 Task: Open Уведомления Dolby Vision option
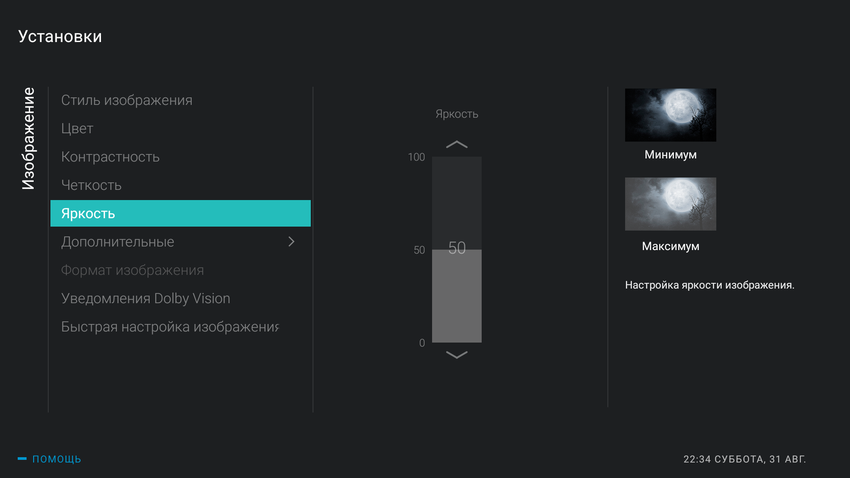pyautogui.click(x=145, y=298)
